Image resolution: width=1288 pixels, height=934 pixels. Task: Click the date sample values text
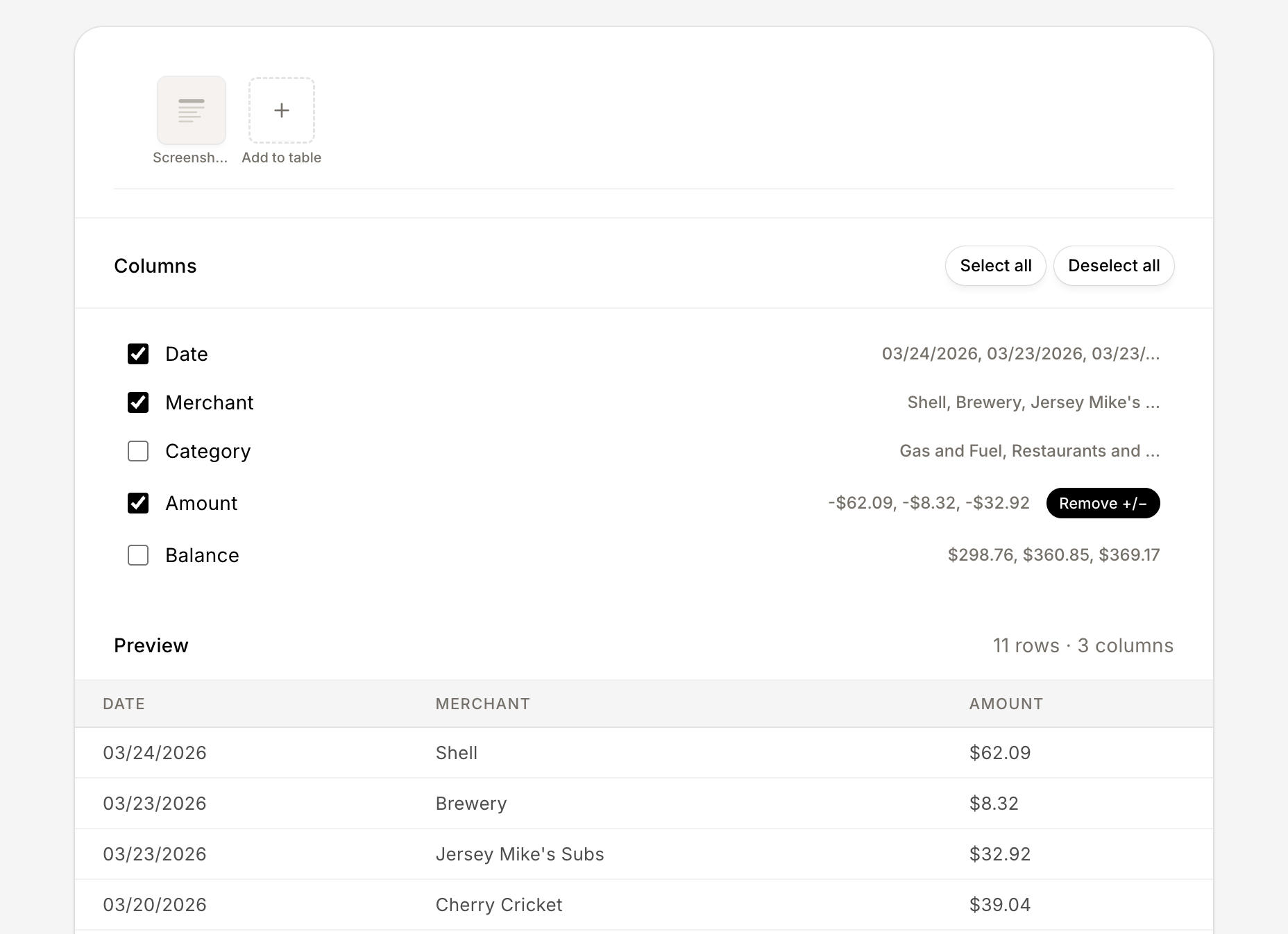tap(1021, 354)
